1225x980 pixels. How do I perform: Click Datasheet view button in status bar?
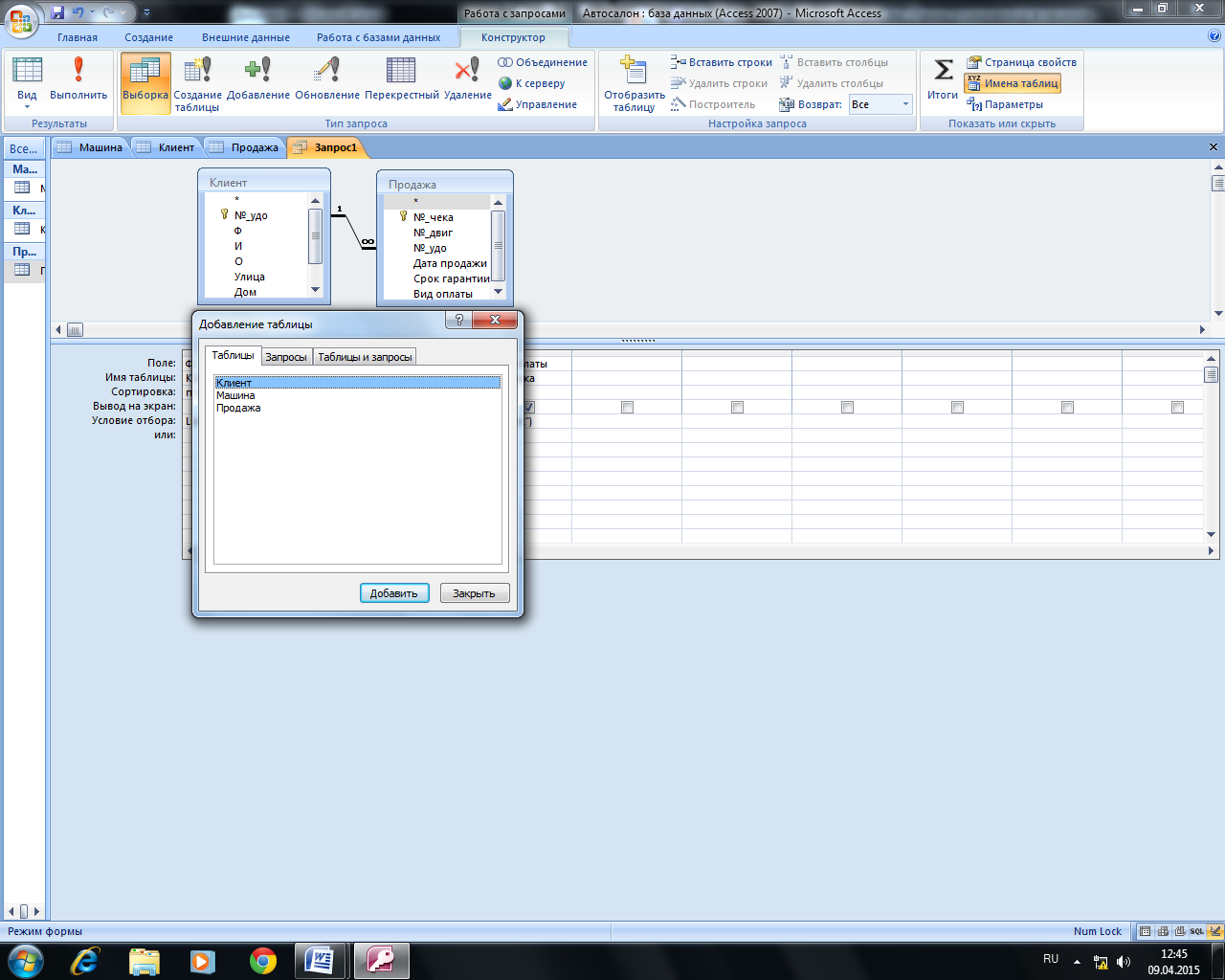1145,931
